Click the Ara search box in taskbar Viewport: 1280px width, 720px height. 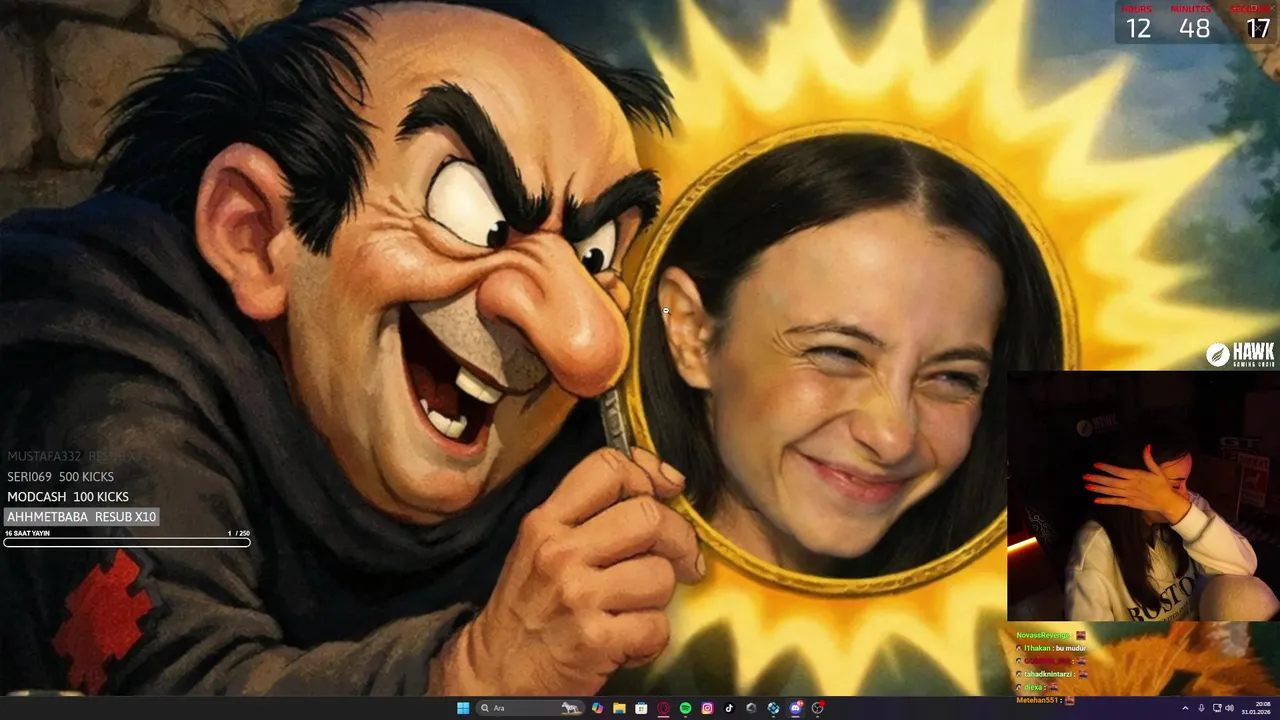pos(530,708)
